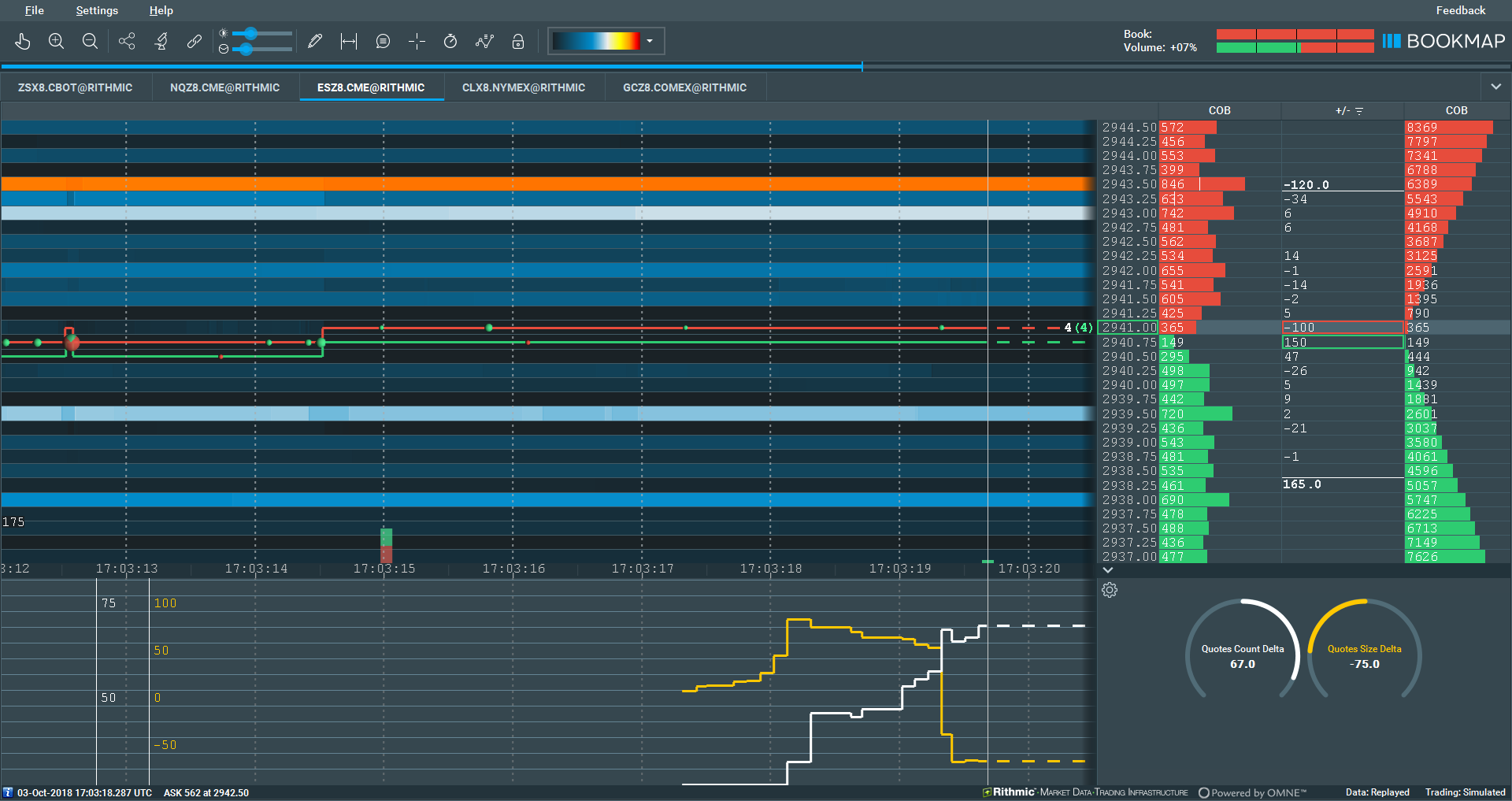The image size is (1512, 801).
Task: Switch to the NQZ8.CME@RITHMIC tab
Action: (224, 87)
